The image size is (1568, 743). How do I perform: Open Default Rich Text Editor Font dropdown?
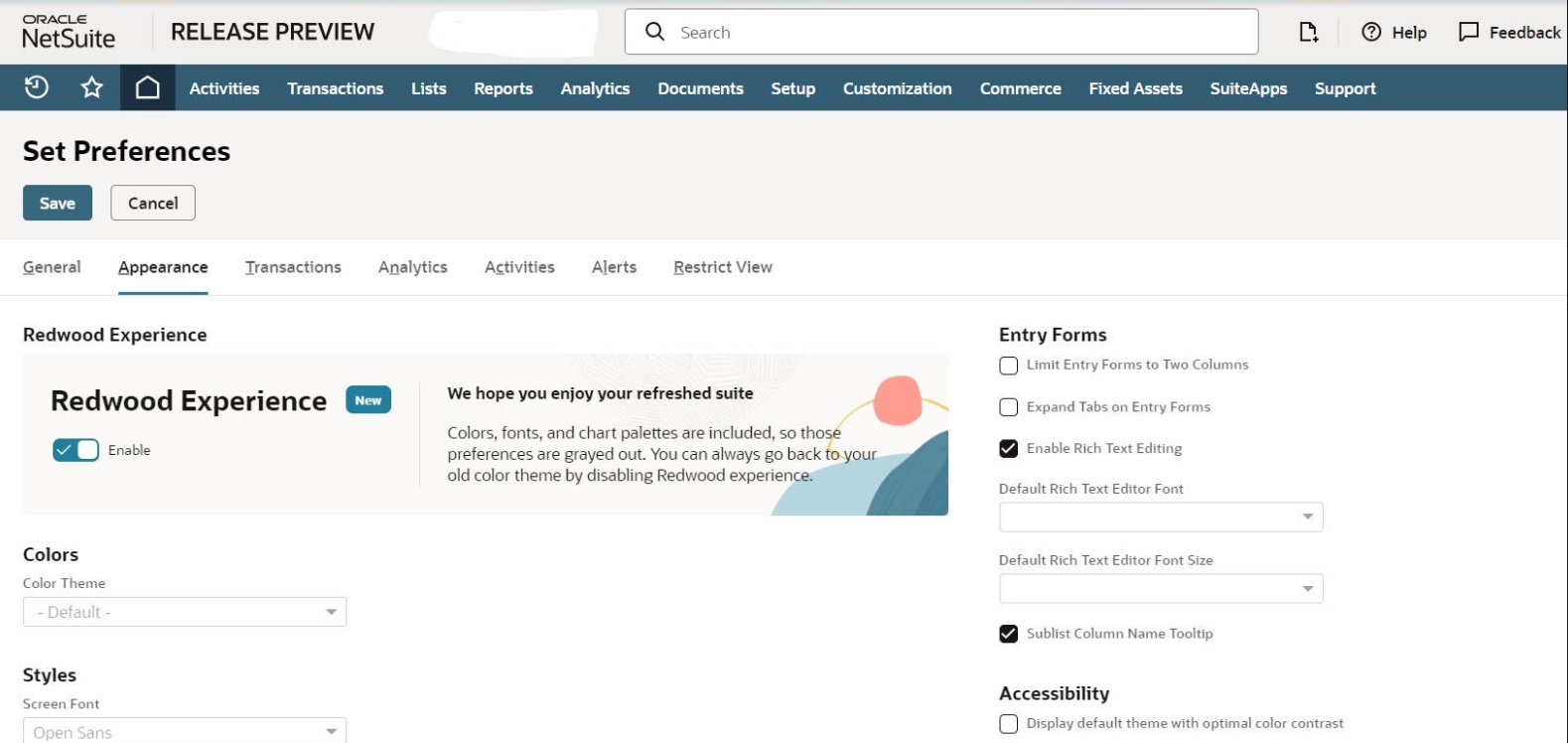(x=1161, y=517)
